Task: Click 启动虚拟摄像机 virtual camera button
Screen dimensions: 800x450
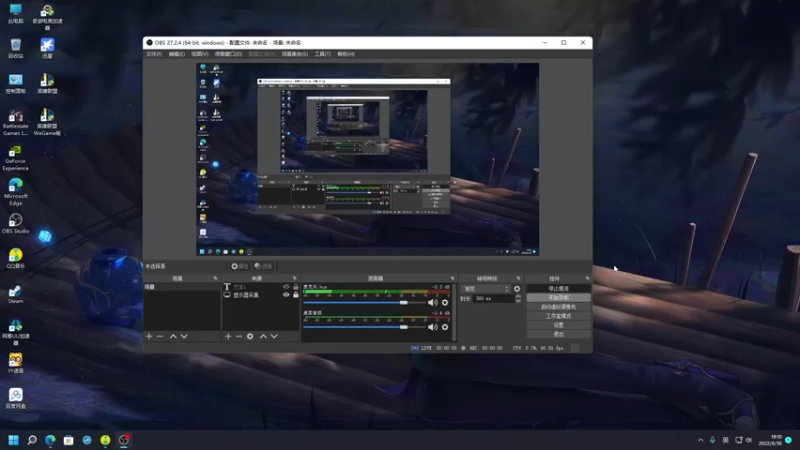Action: click(x=559, y=307)
